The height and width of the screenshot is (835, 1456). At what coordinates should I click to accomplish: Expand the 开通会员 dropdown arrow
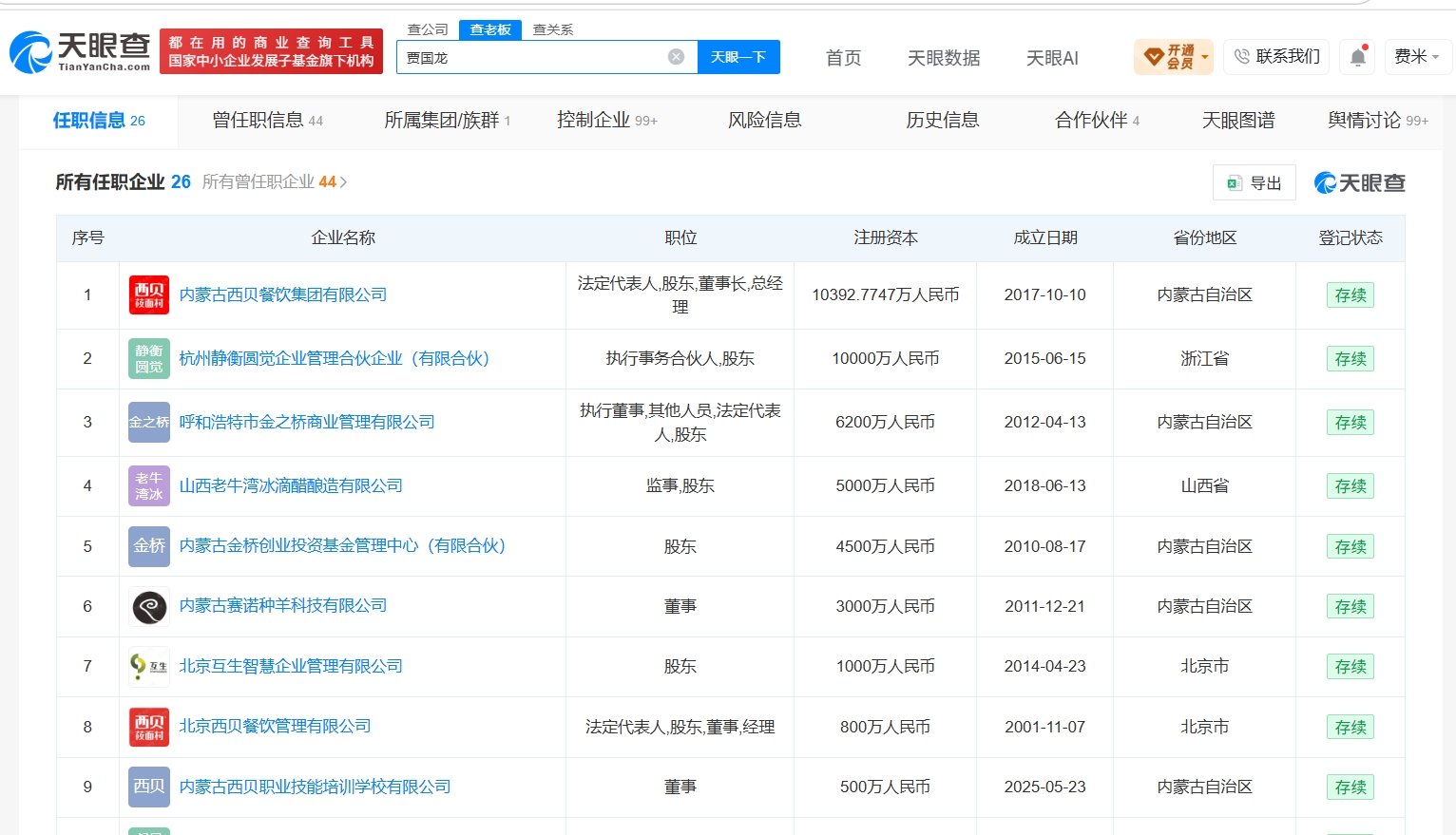pos(1205,57)
